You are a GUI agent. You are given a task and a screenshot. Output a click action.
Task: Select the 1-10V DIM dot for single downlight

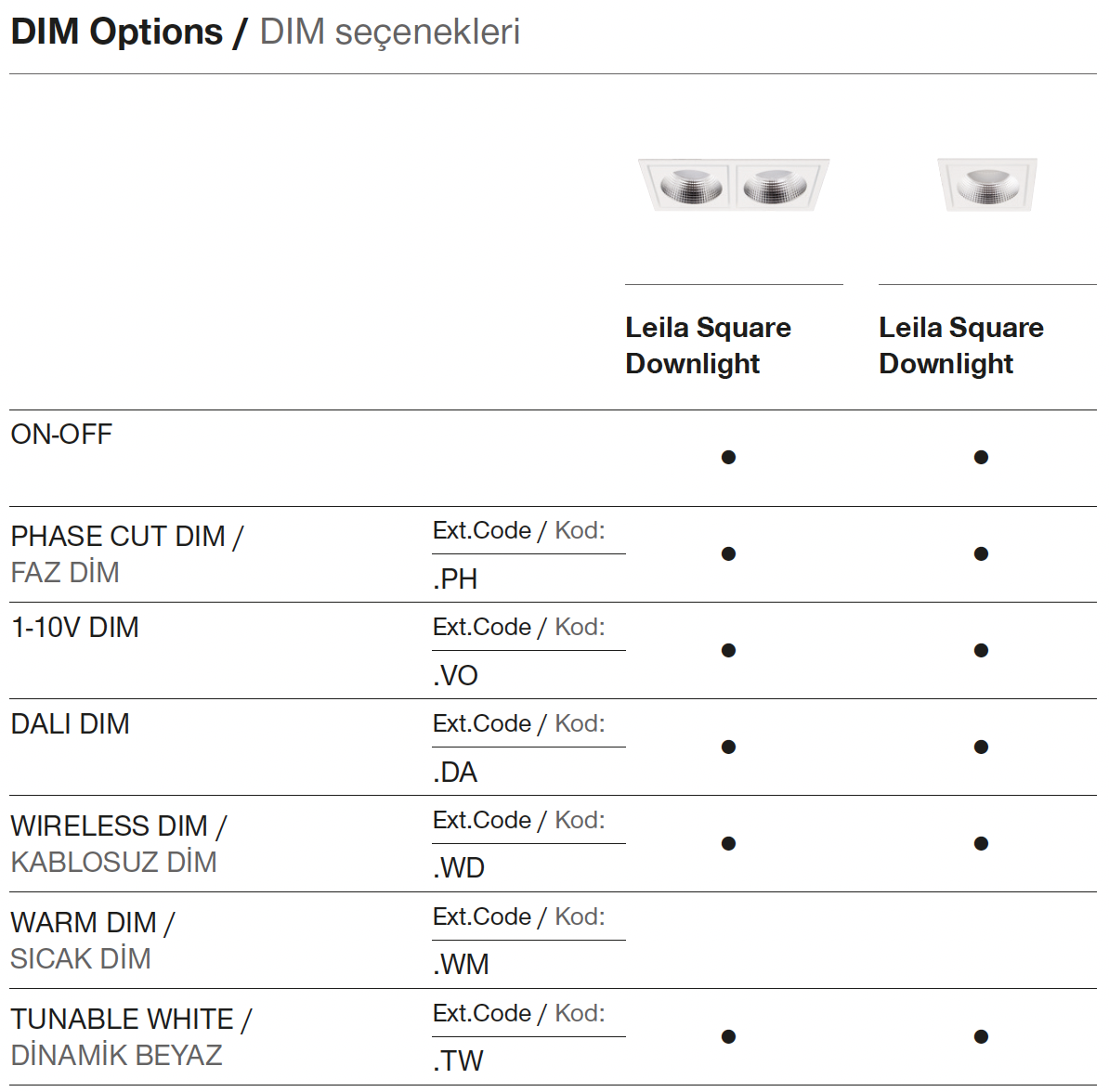coord(981,650)
